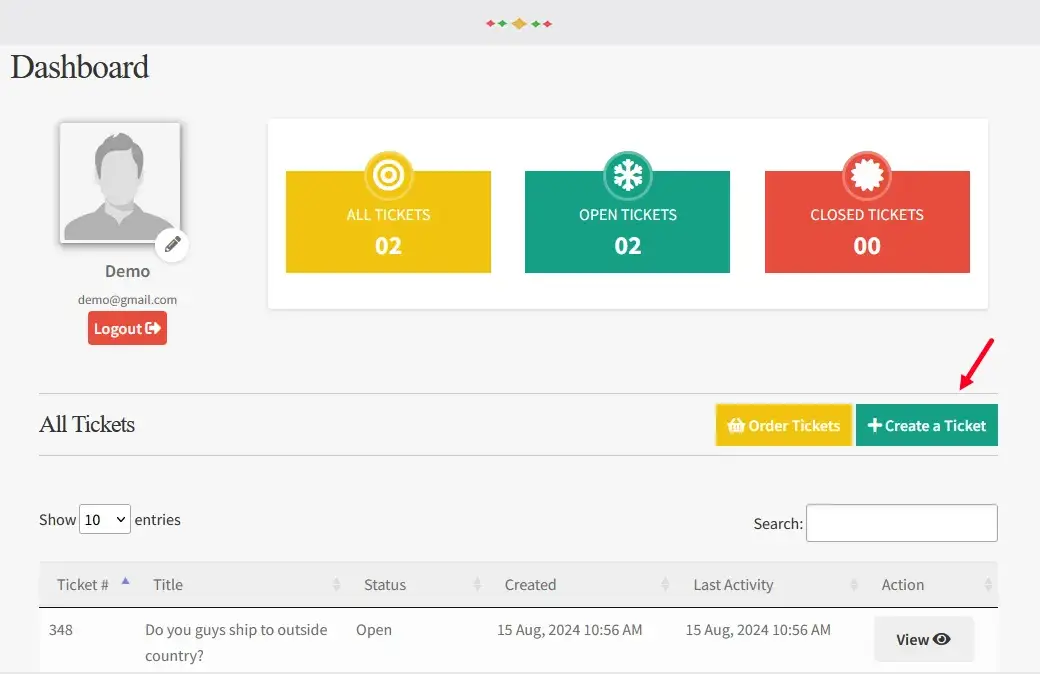Screen dimensions: 1040x674
Task: Sort table by Action column
Action: pyautogui.click(x=931, y=584)
